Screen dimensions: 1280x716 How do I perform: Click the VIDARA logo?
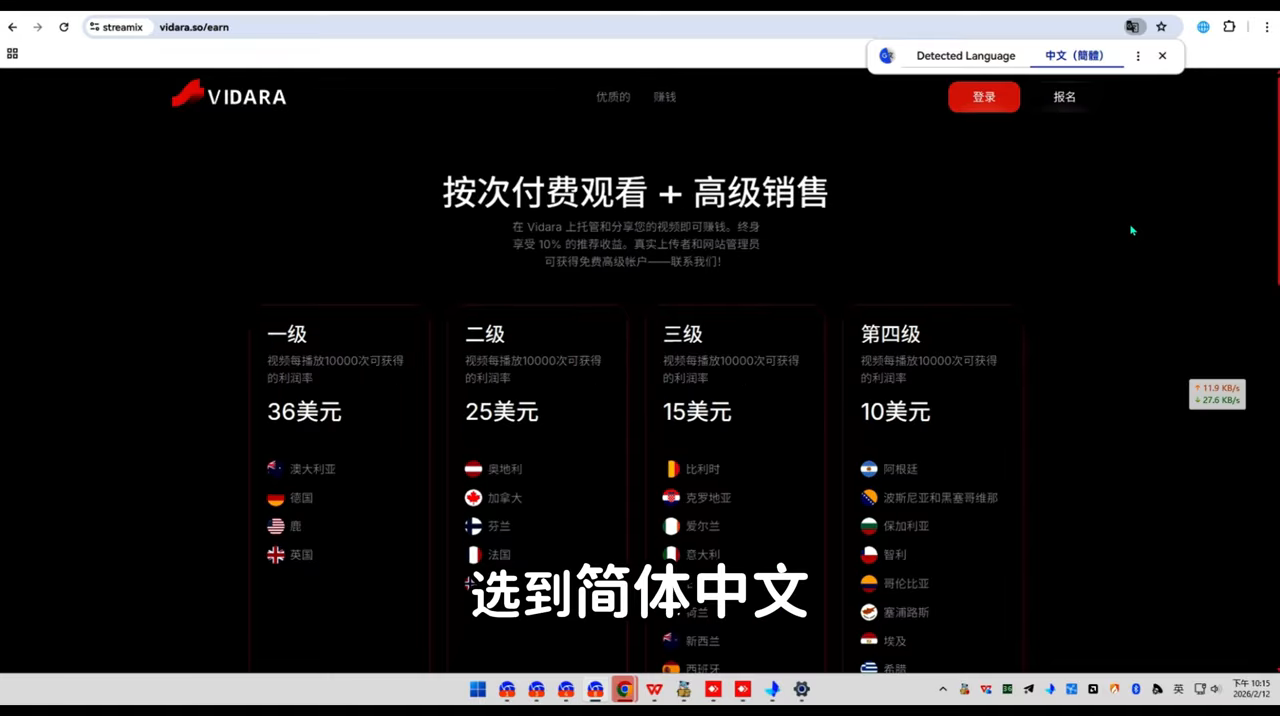(x=229, y=94)
